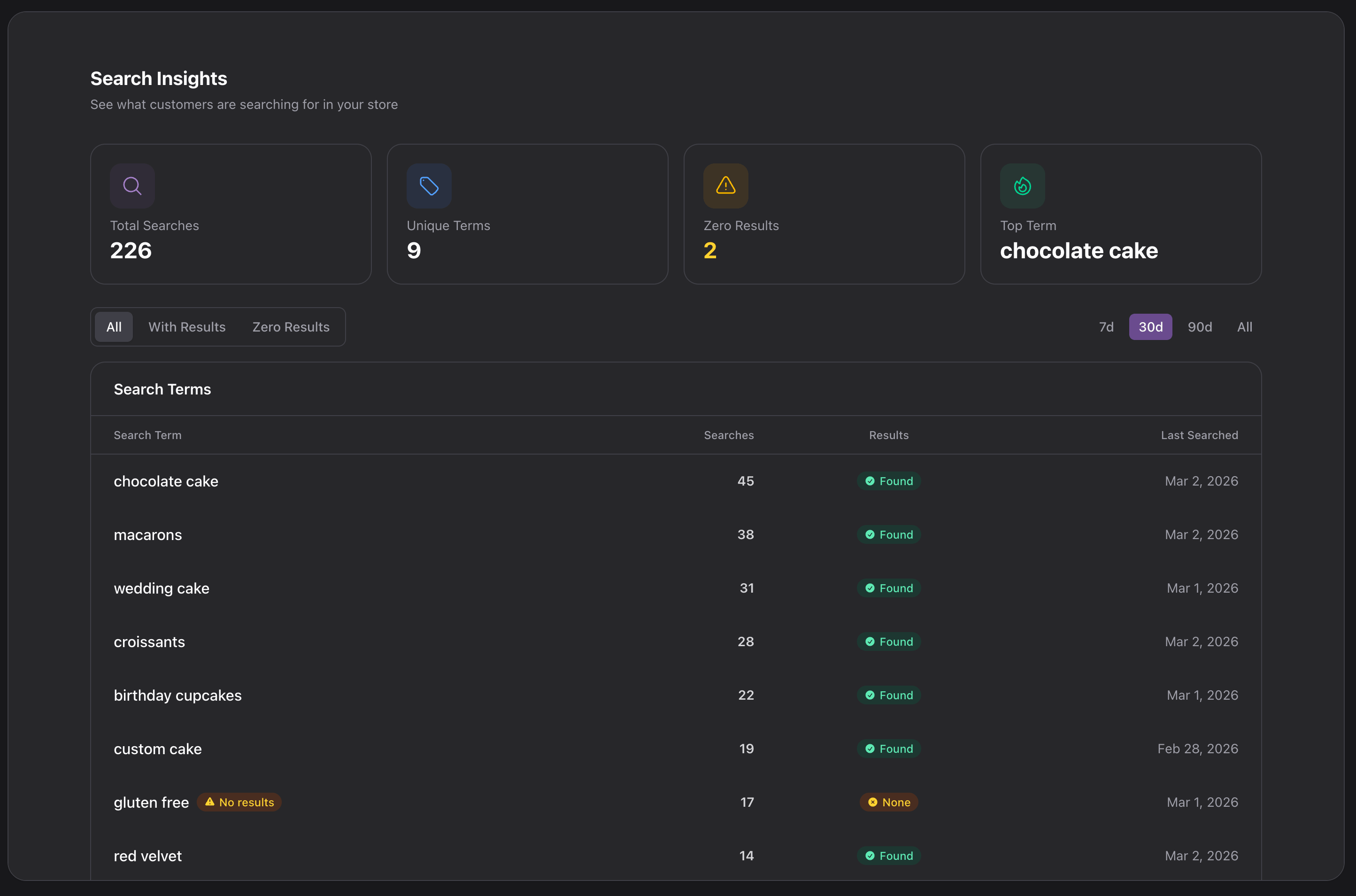Click the Found badge on the wedding cake row
This screenshot has width=1356, height=896.
point(888,587)
